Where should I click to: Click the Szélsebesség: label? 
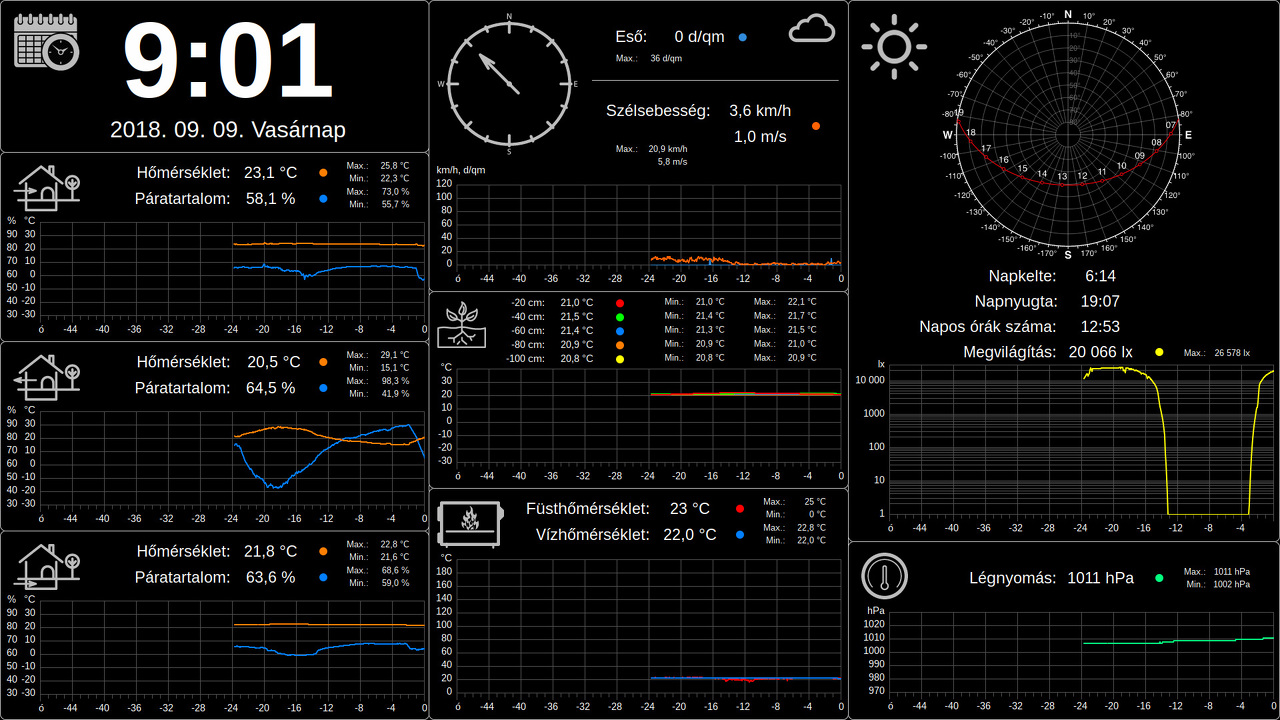658,111
